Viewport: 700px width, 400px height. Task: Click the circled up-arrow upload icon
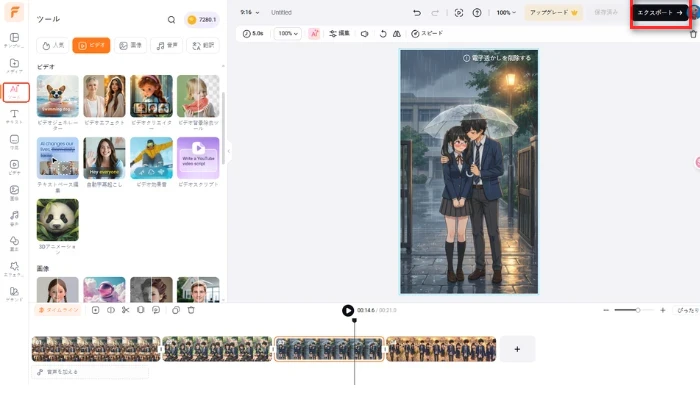point(477,12)
